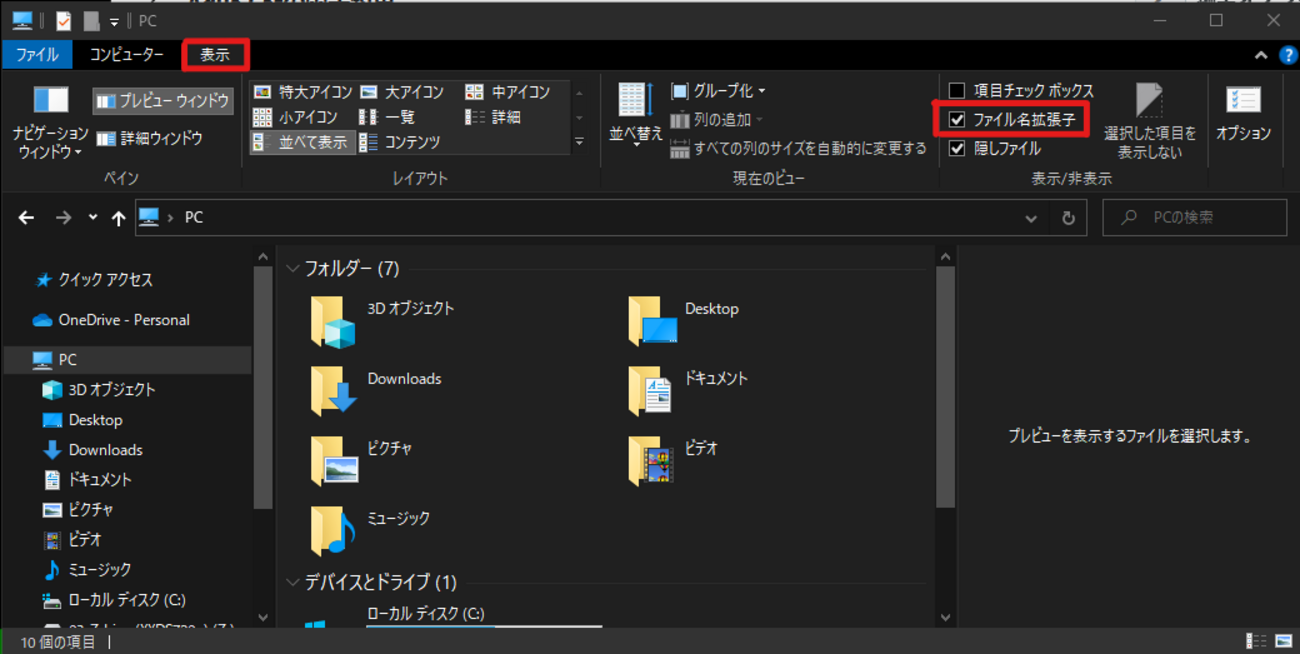Open the address bar history dropdown
Screen dimensions: 1300x654
tap(1031, 218)
